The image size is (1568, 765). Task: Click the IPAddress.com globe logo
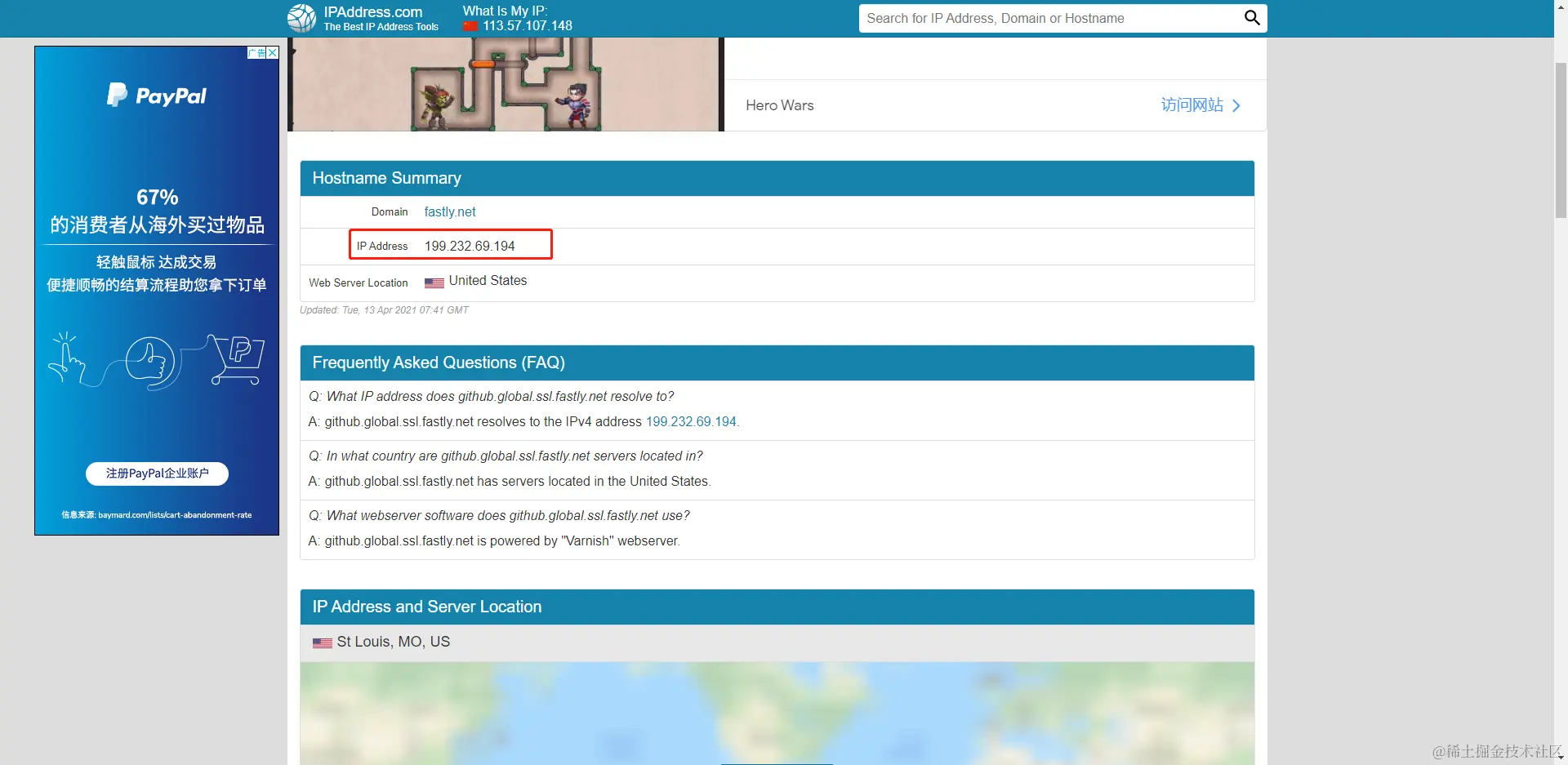pos(301,18)
